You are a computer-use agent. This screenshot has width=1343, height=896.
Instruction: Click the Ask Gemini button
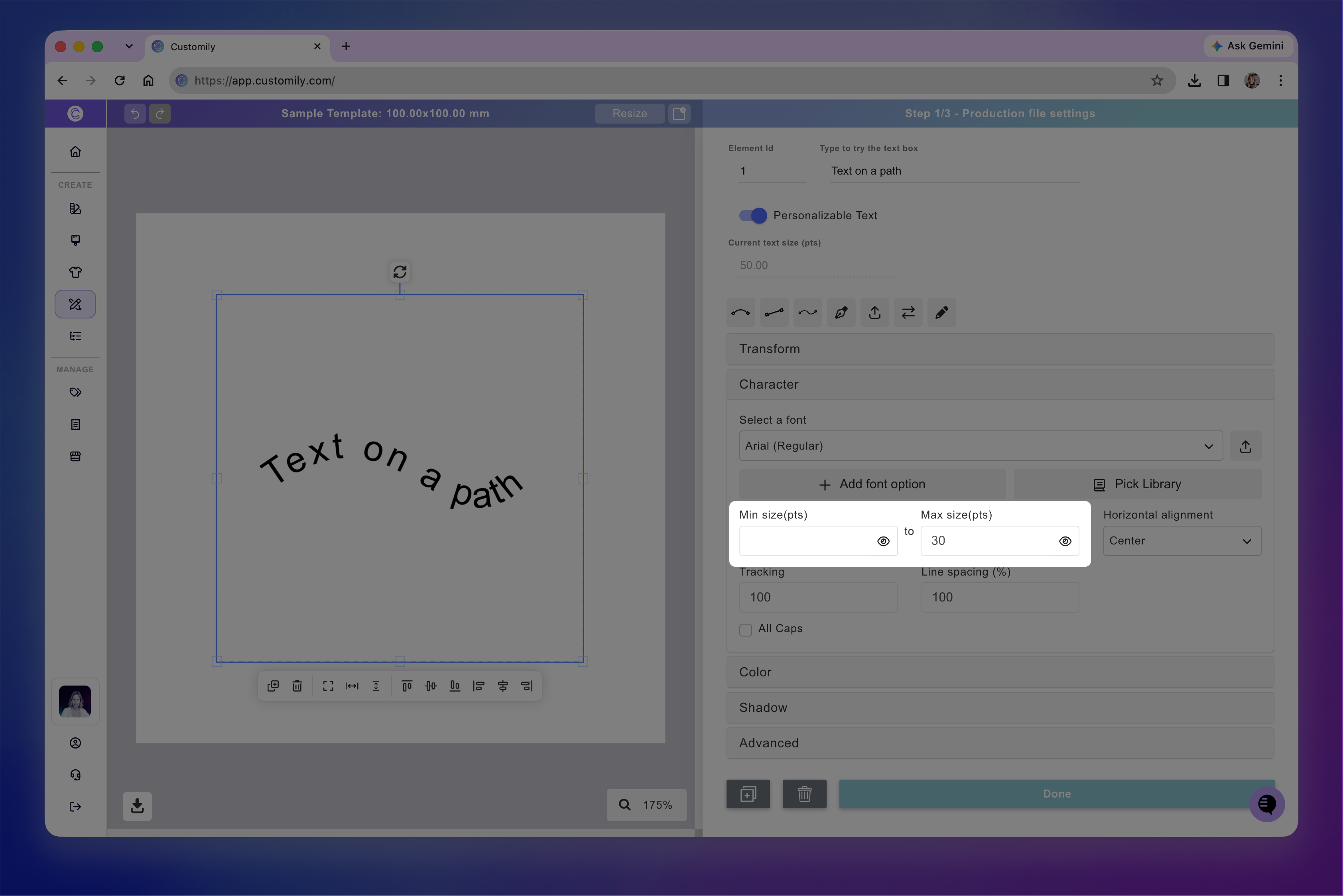tap(1248, 46)
